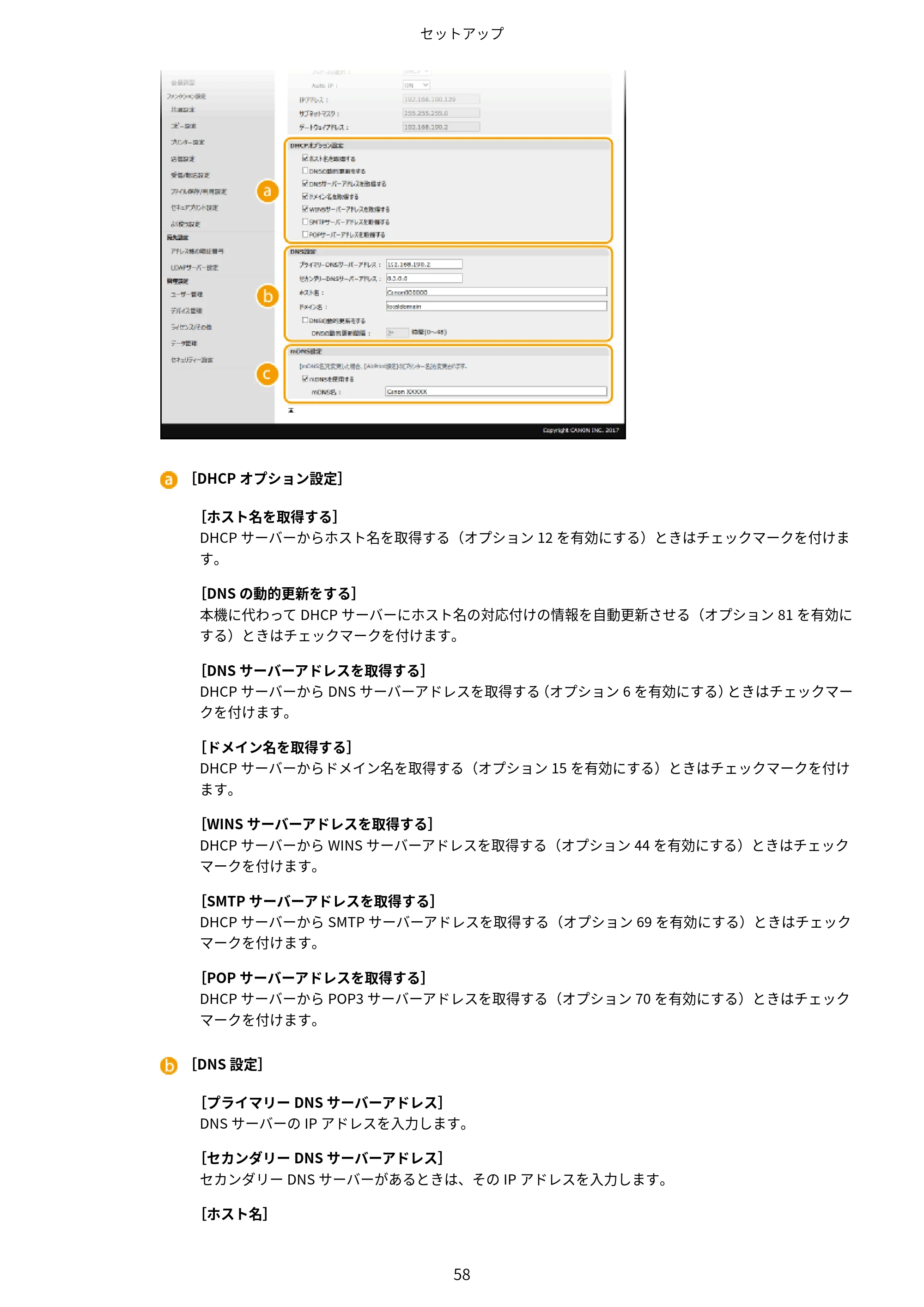This screenshot has height=1307, width=924.
Task: Click the DNS dynamic update interval field
Action: click(x=397, y=333)
